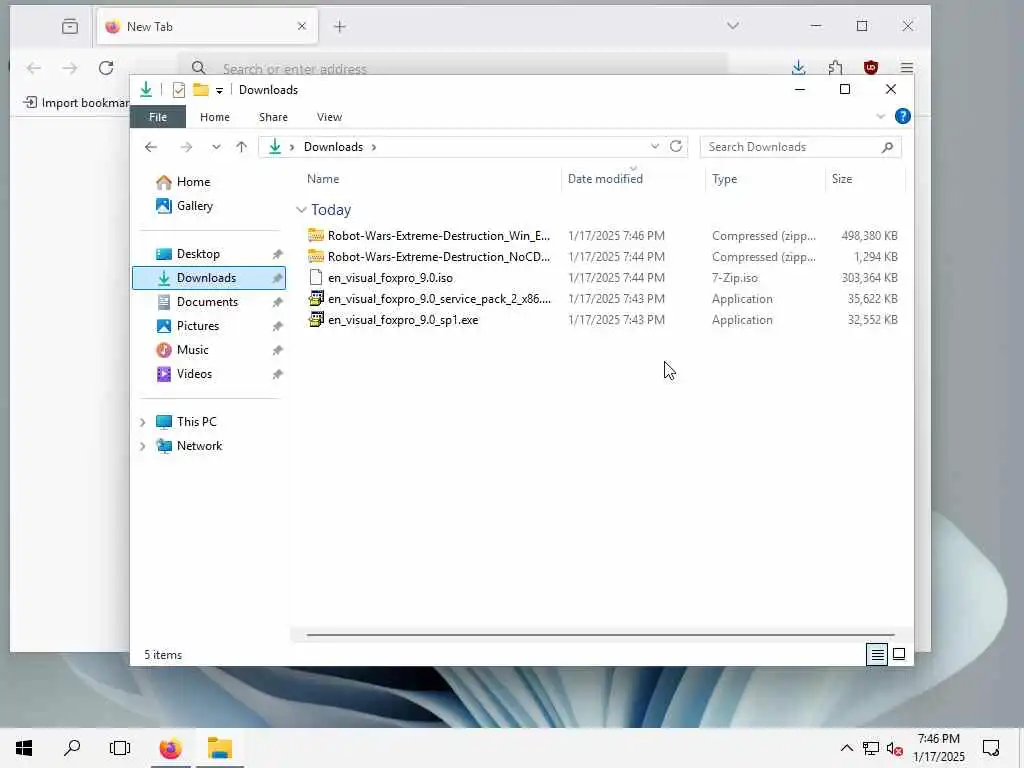The width and height of the screenshot is (1024, 768).
Task: Click the Firefox address bar
Action: pos(453,68)
